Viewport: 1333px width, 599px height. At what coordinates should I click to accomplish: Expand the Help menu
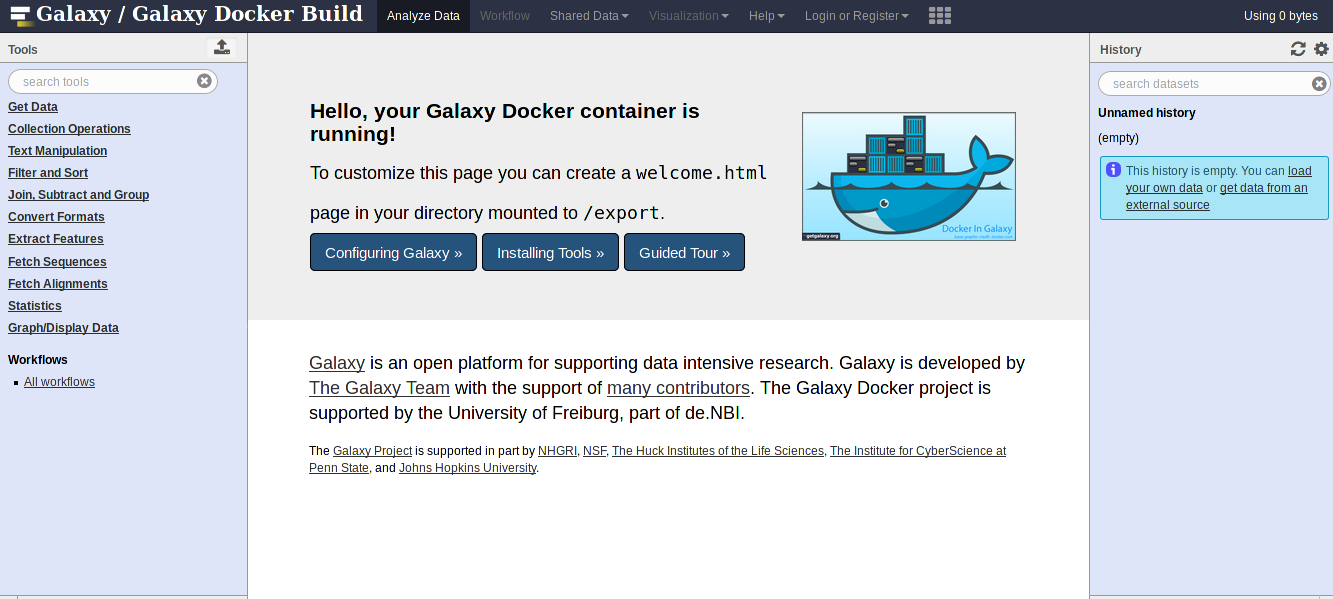766,15
